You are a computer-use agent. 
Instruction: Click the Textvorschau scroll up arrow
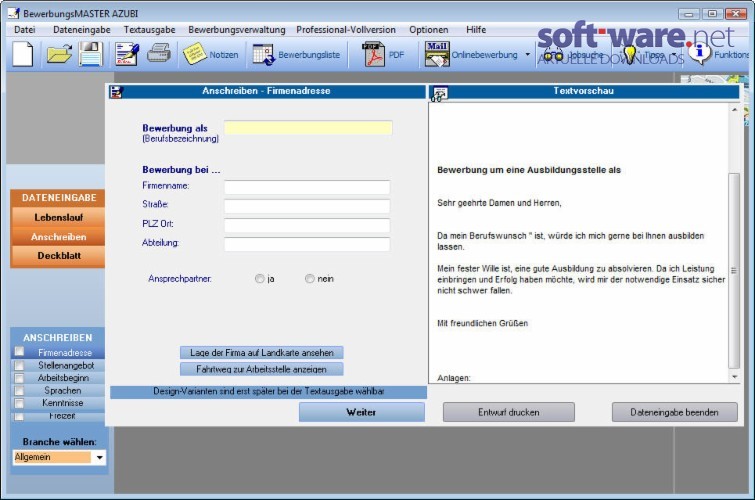734,110
